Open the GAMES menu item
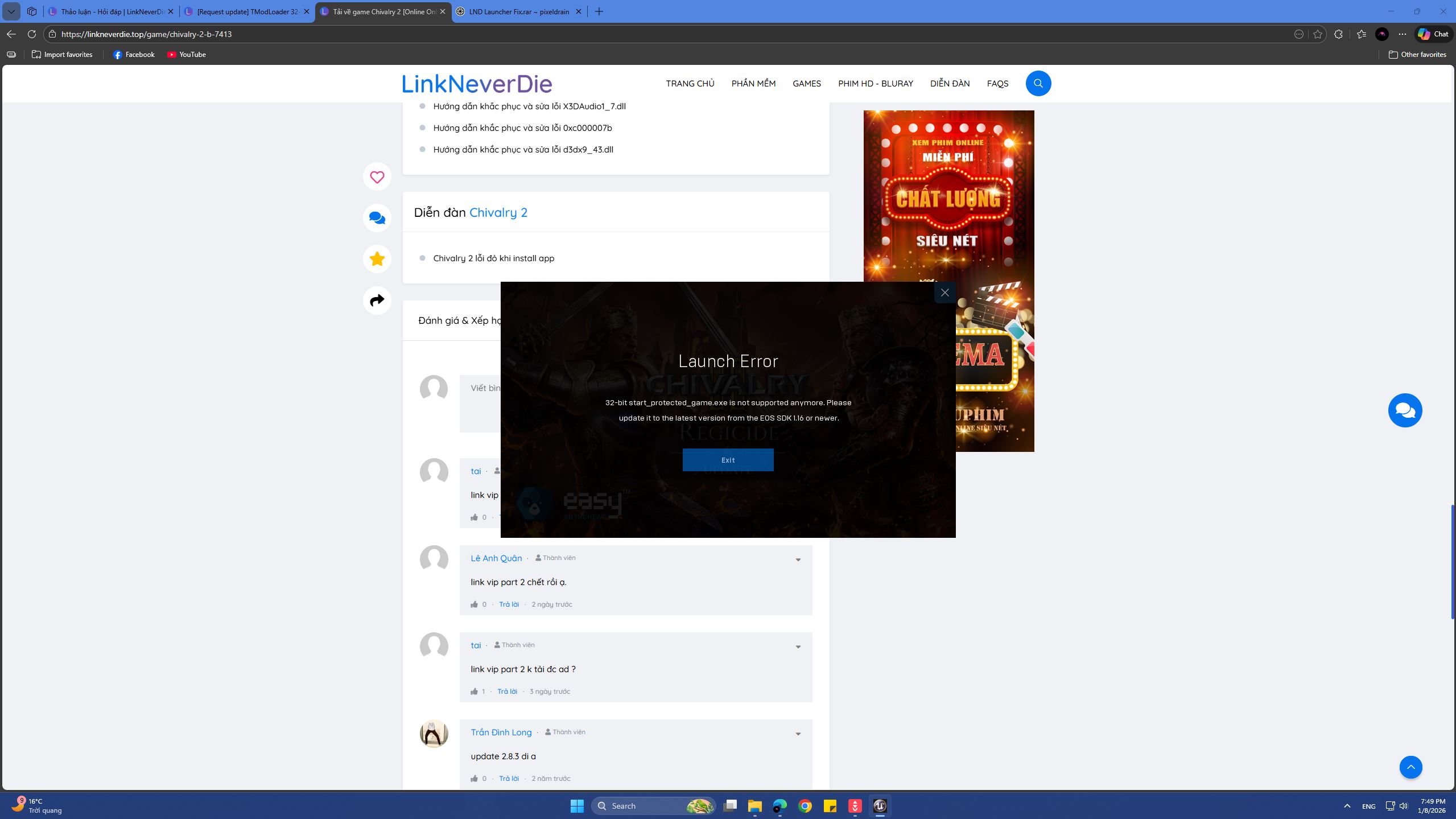The height and width of the screenshot is (819, 1456). coord(806,84)
